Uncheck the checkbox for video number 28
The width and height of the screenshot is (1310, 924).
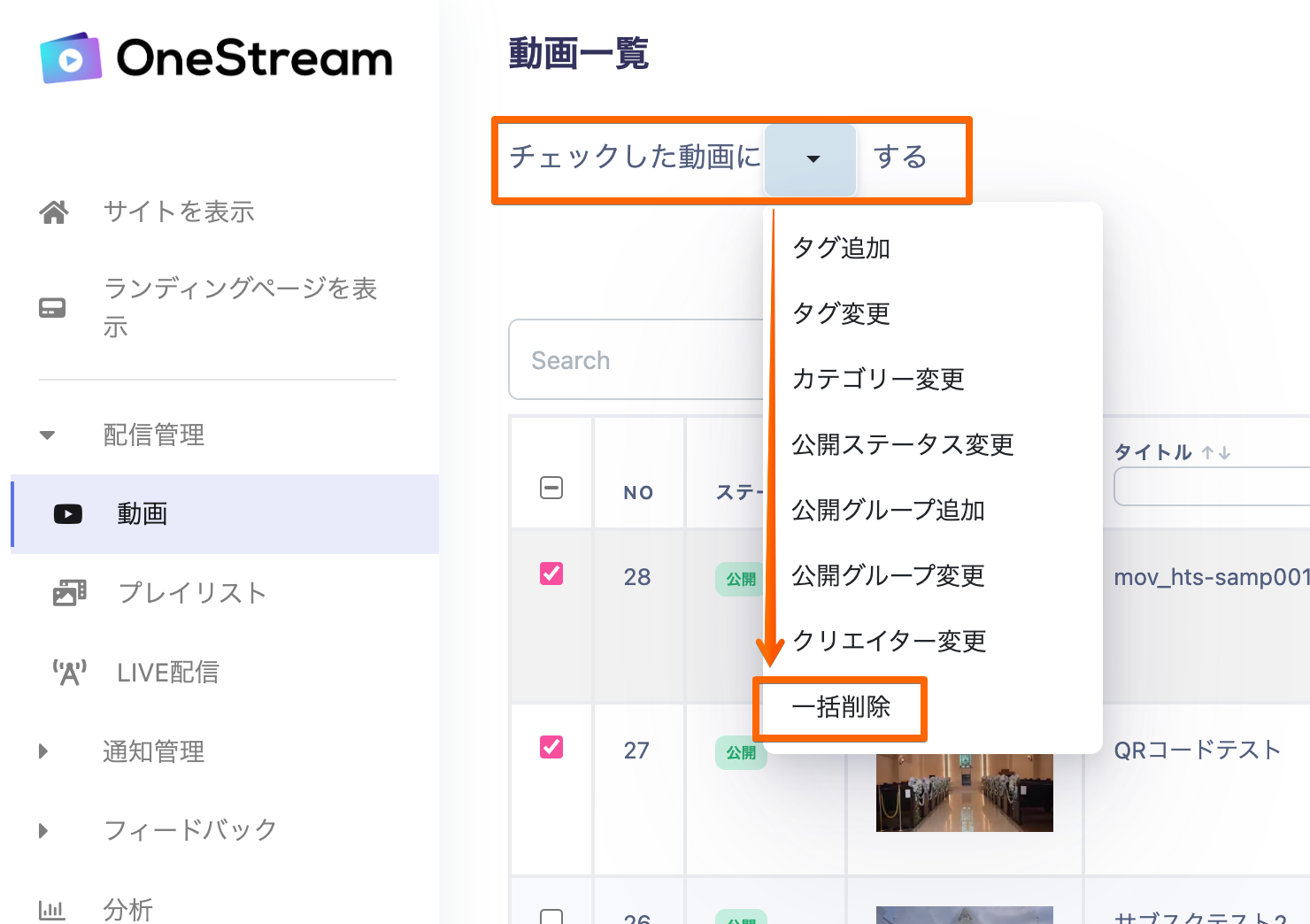pyautogui.click(x=551, y=574)
